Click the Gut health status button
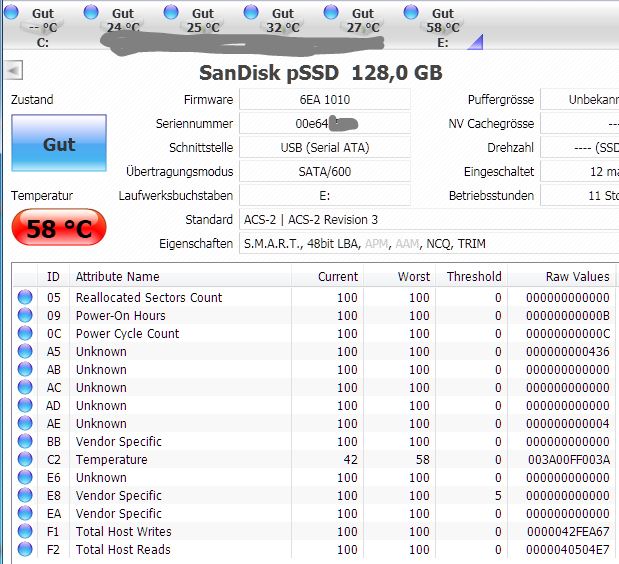Screen dimensions: 619x564 [x=59, y=143]
